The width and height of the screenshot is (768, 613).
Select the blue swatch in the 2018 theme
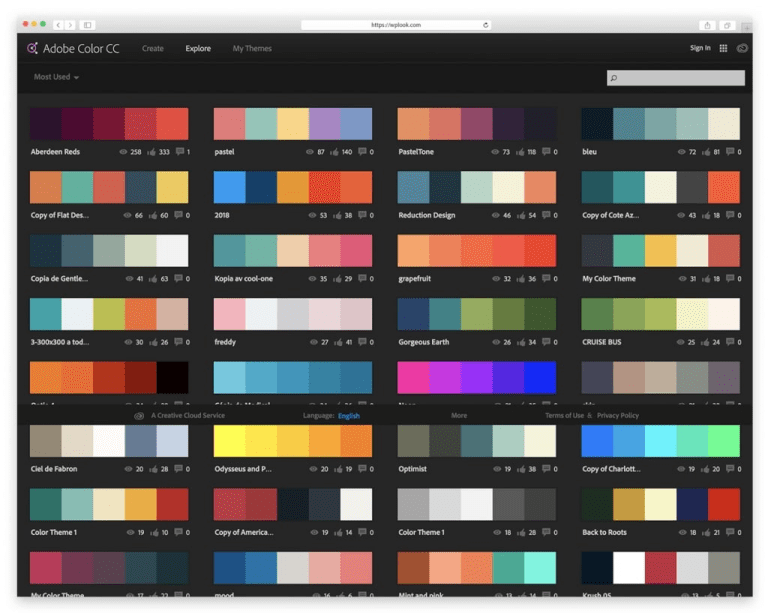coord(229,187)
